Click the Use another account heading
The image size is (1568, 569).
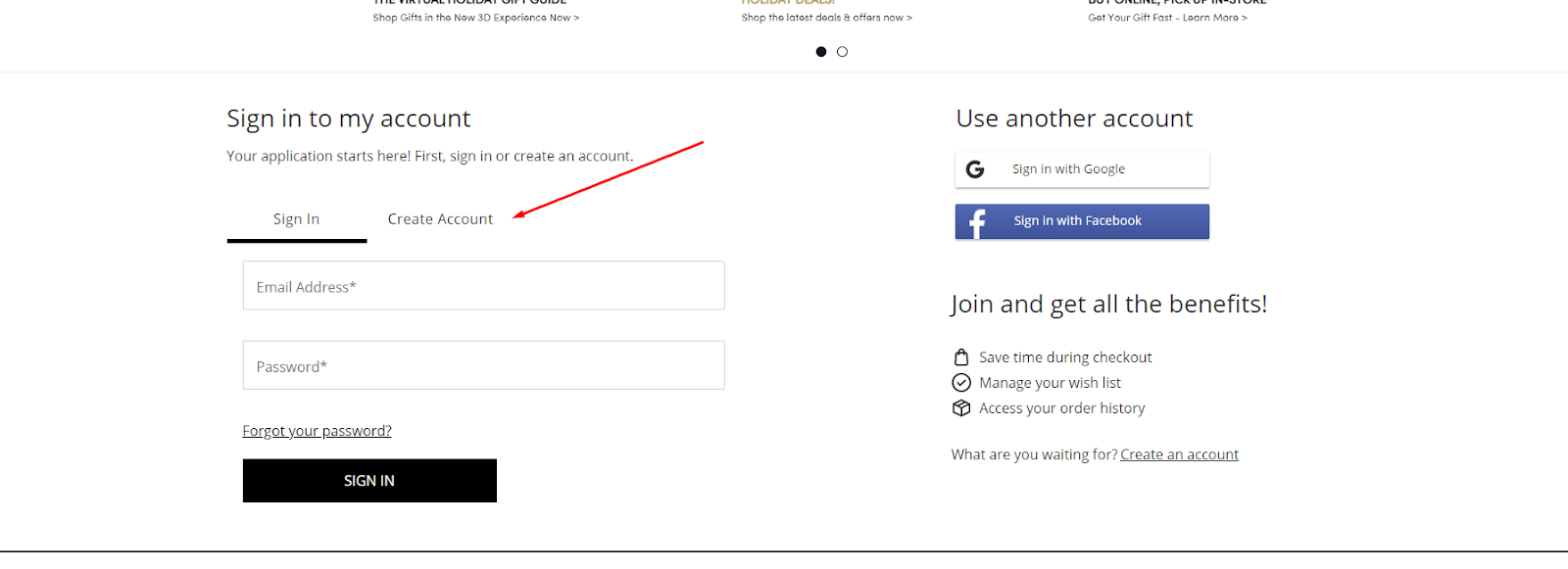tap(1074, 119)
